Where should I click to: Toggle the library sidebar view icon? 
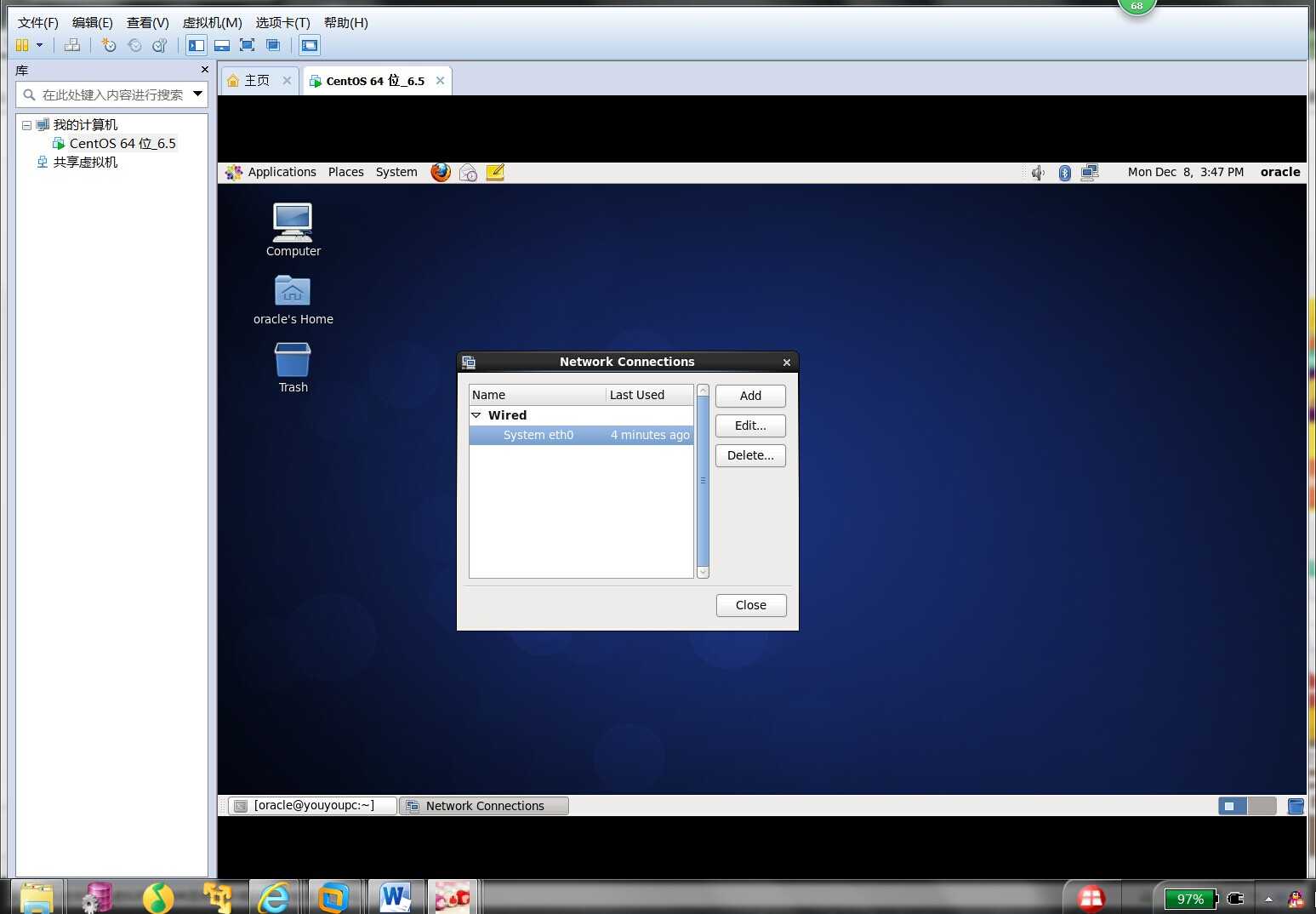click(x=197, y=45)
